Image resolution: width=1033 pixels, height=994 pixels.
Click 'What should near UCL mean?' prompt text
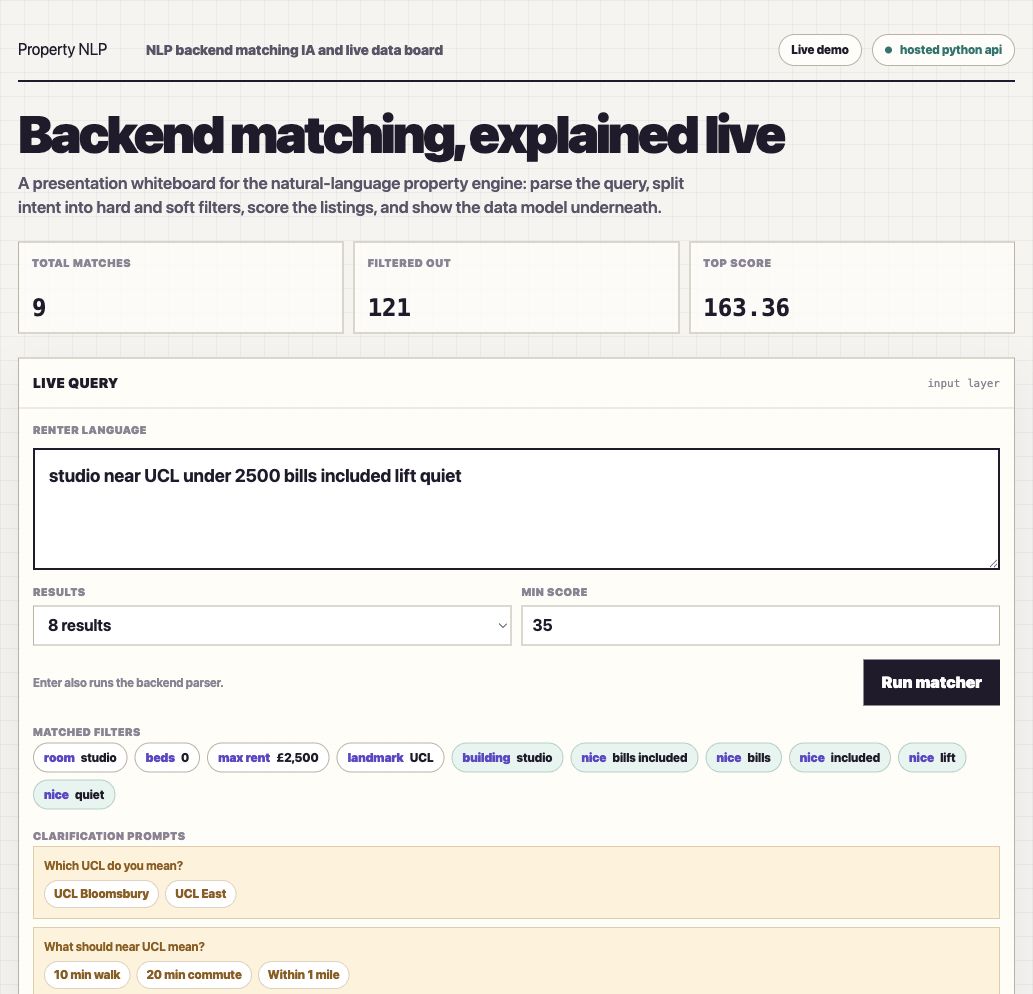[125, 947]
